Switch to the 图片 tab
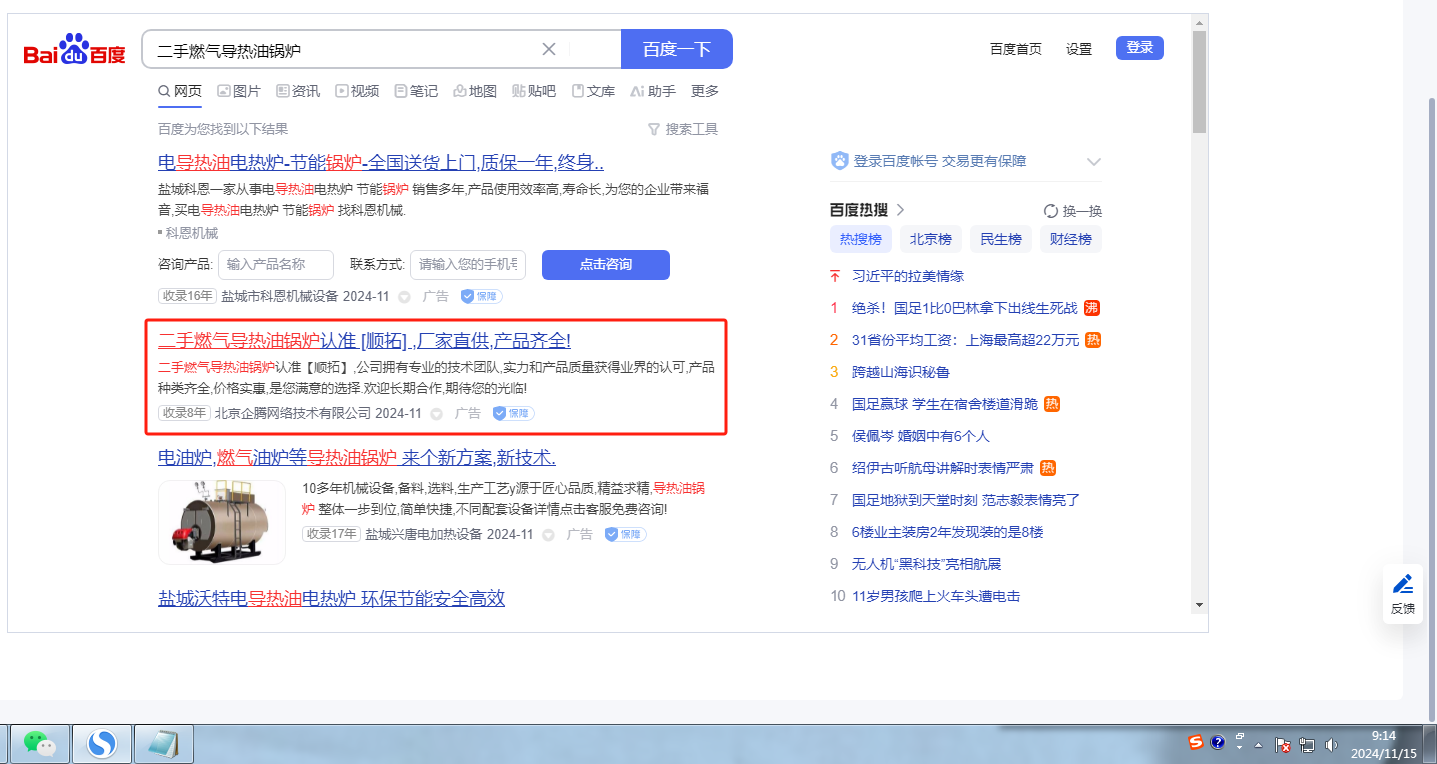Screen dimensions: 1437x764 (x=239, y=91)
